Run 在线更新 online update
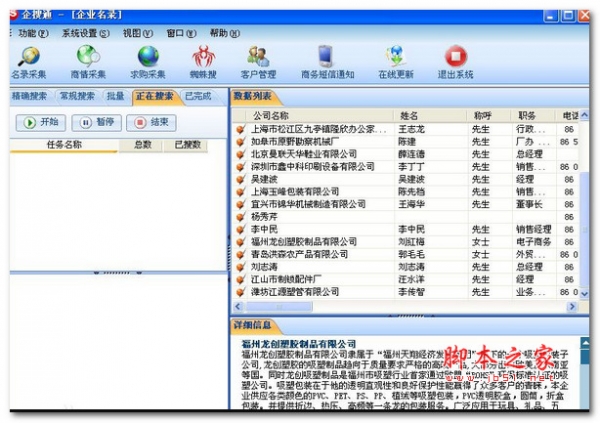Image resolution: width=600 pixels, height=423 pixels. pos(396,62)
